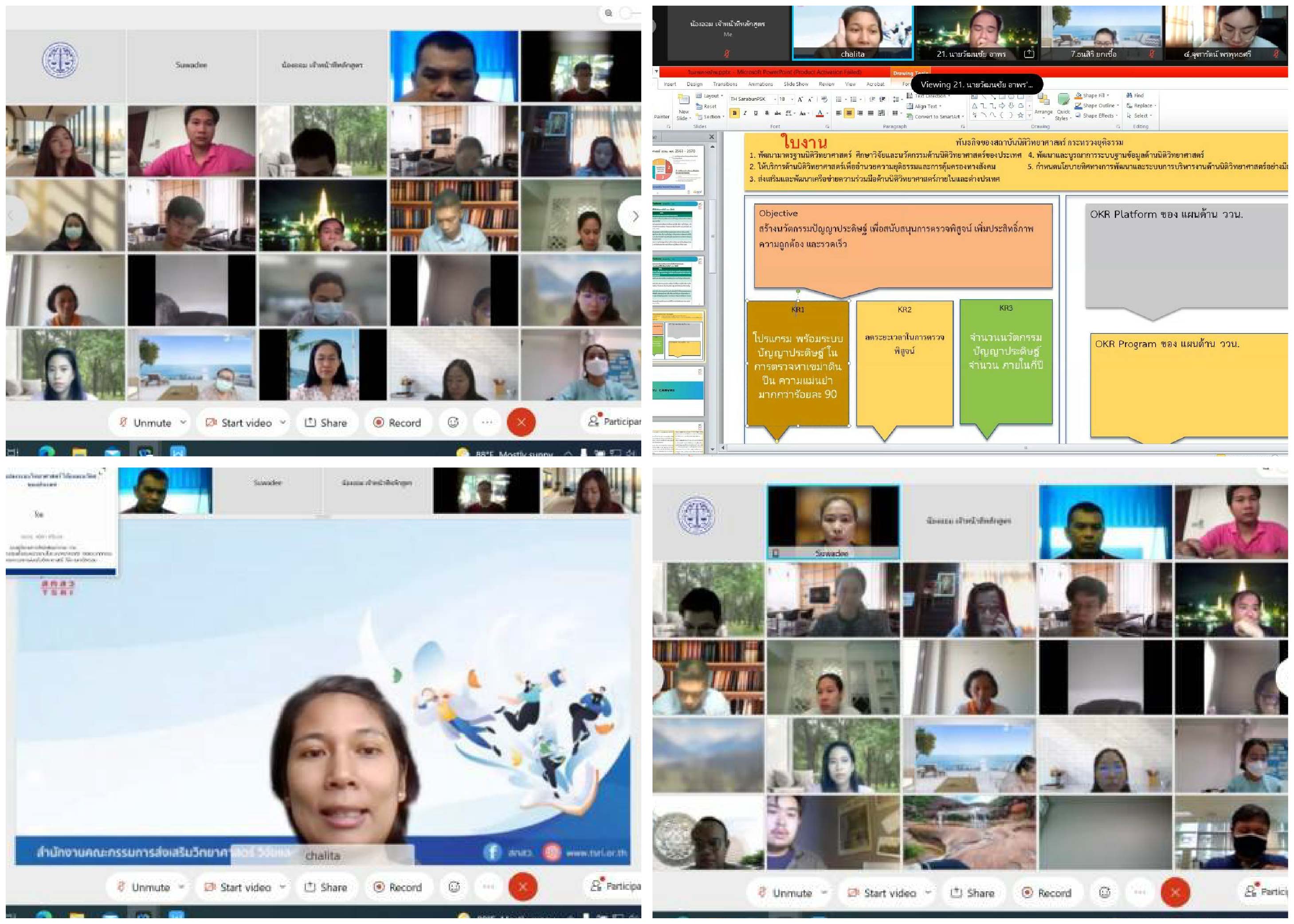Click the Bullets list icon
This screenshot has height=924, width=1294.
pos(839,100)
